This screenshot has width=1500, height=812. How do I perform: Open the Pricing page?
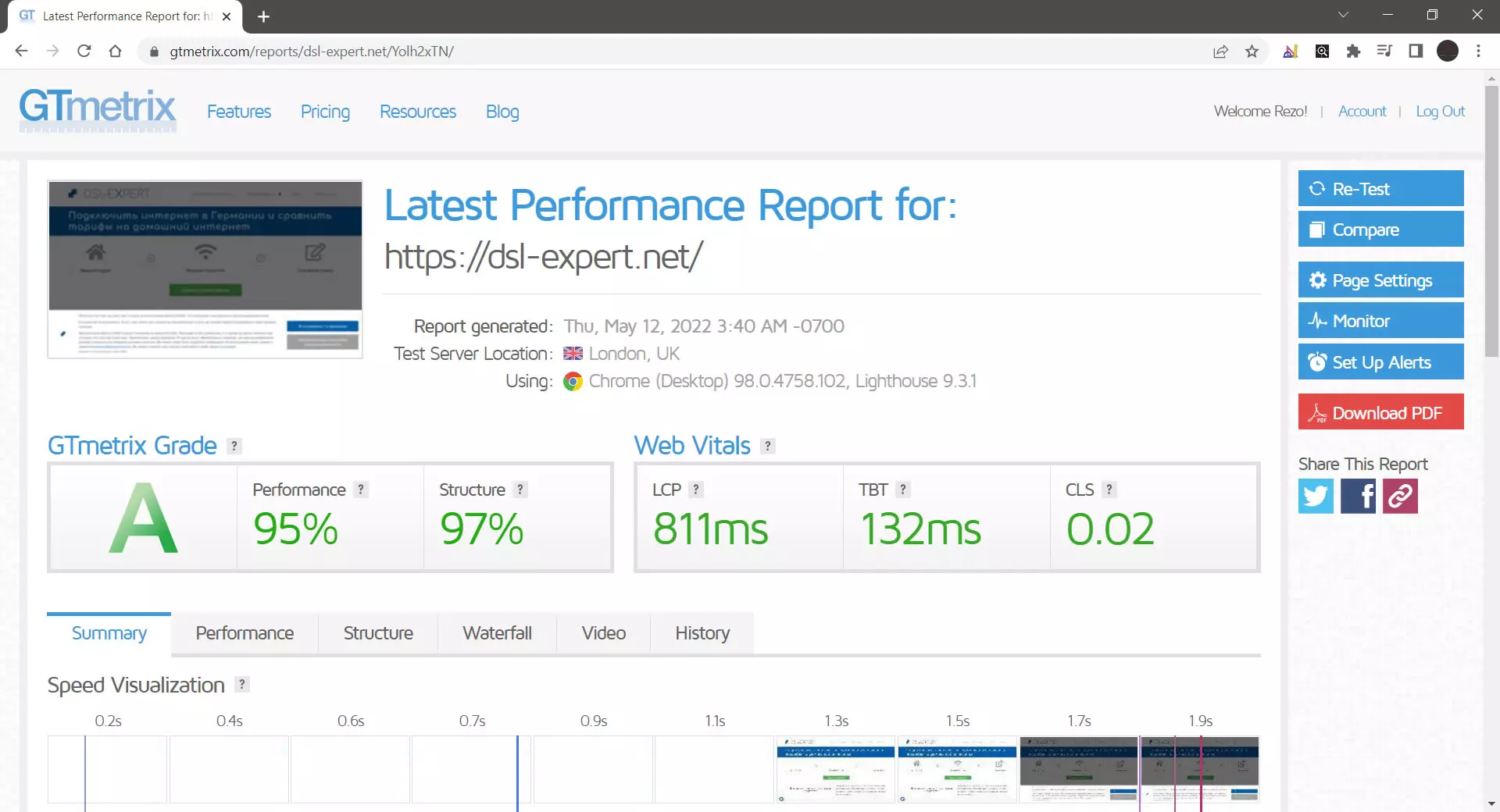(x=325, y=112)
